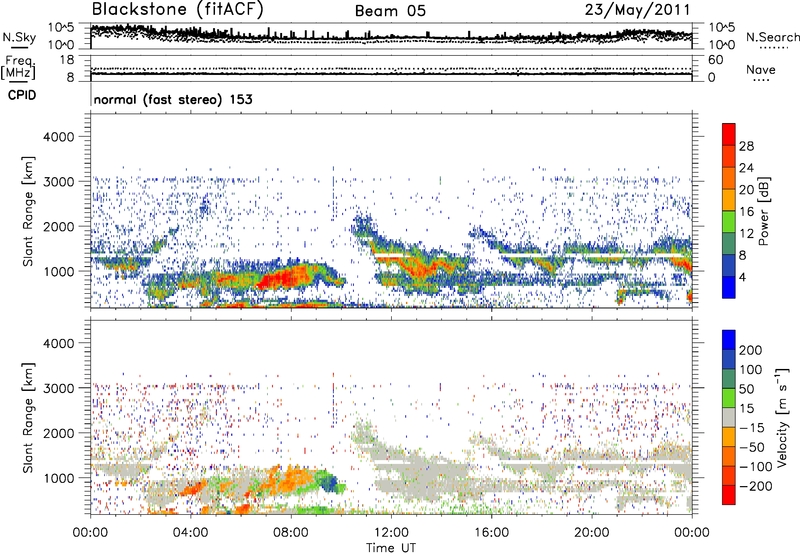Click the '60' Nave axis label
This screenshot has width=800, height=554.
[715, 60]
